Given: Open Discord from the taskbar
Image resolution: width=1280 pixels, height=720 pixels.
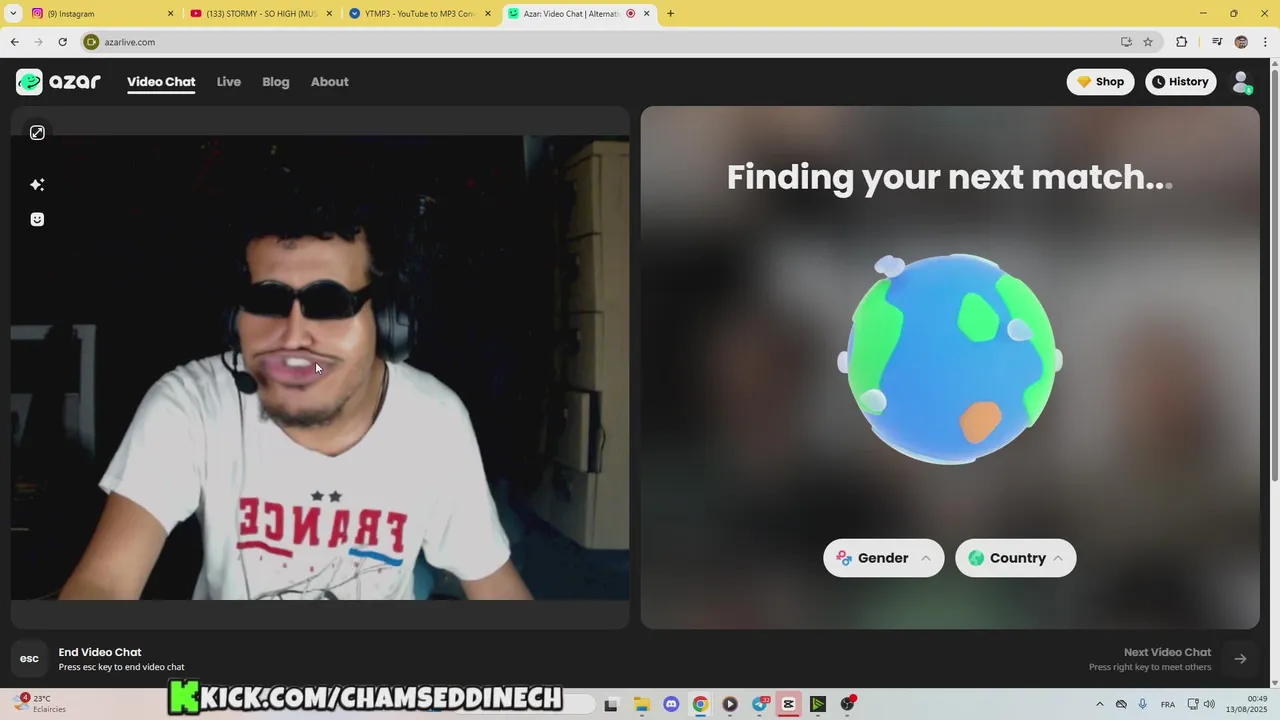Looking at the screenshot, I should tap(671, 704).
